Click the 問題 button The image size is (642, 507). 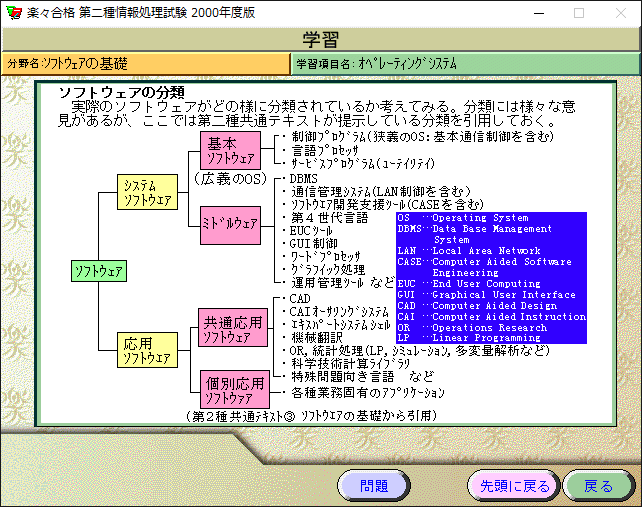(x=374, y=486)
